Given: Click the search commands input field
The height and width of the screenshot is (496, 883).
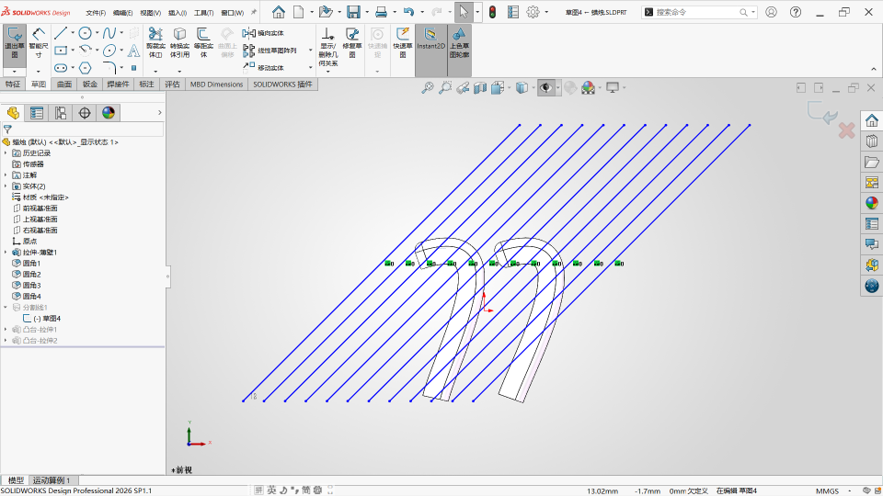Looking at the screenshot, I should click(697, 12).
